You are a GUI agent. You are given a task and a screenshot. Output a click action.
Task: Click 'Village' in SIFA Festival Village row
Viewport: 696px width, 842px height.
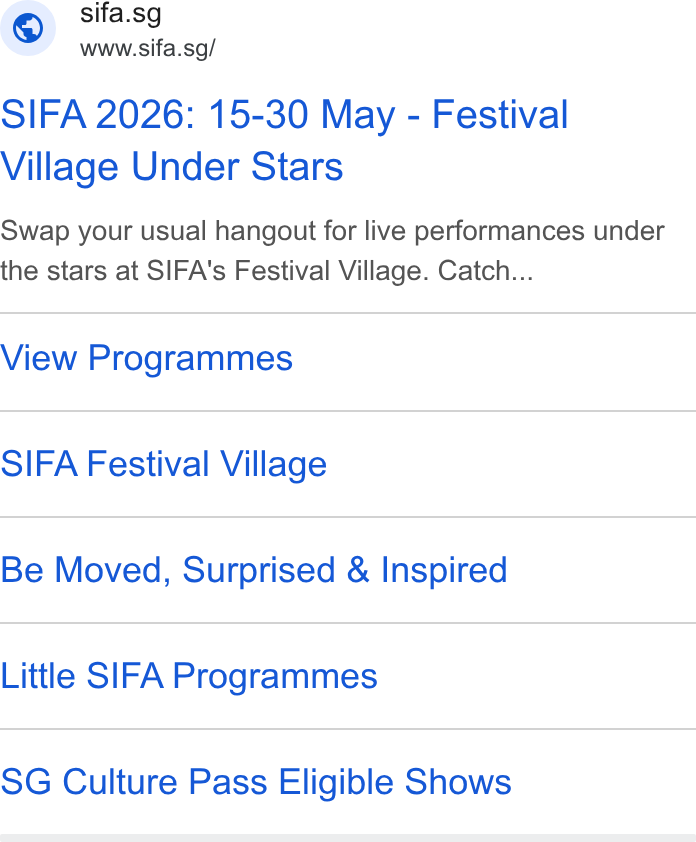tap(273, 464)
